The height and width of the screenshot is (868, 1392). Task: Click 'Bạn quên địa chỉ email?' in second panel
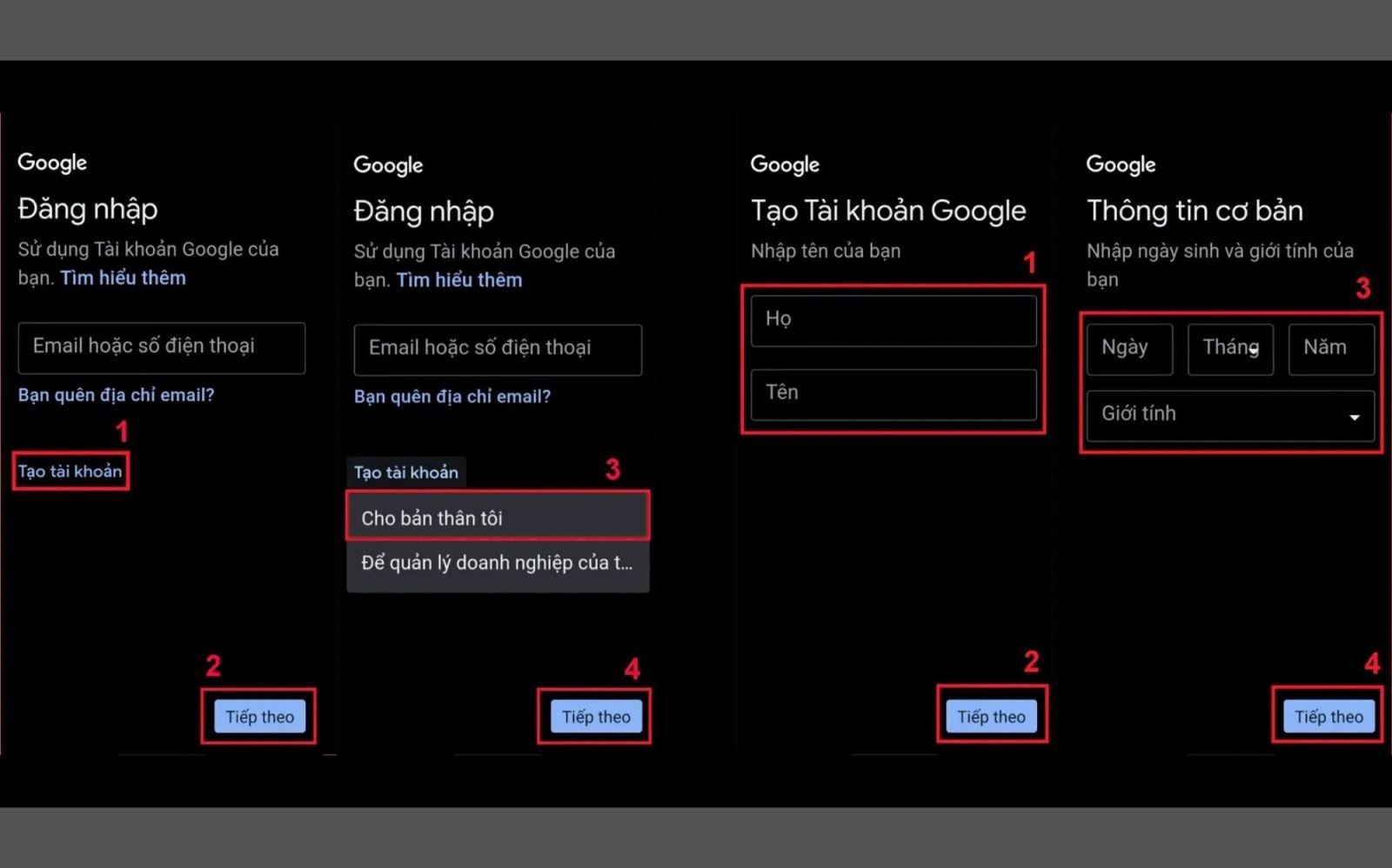tap(452, 397)
